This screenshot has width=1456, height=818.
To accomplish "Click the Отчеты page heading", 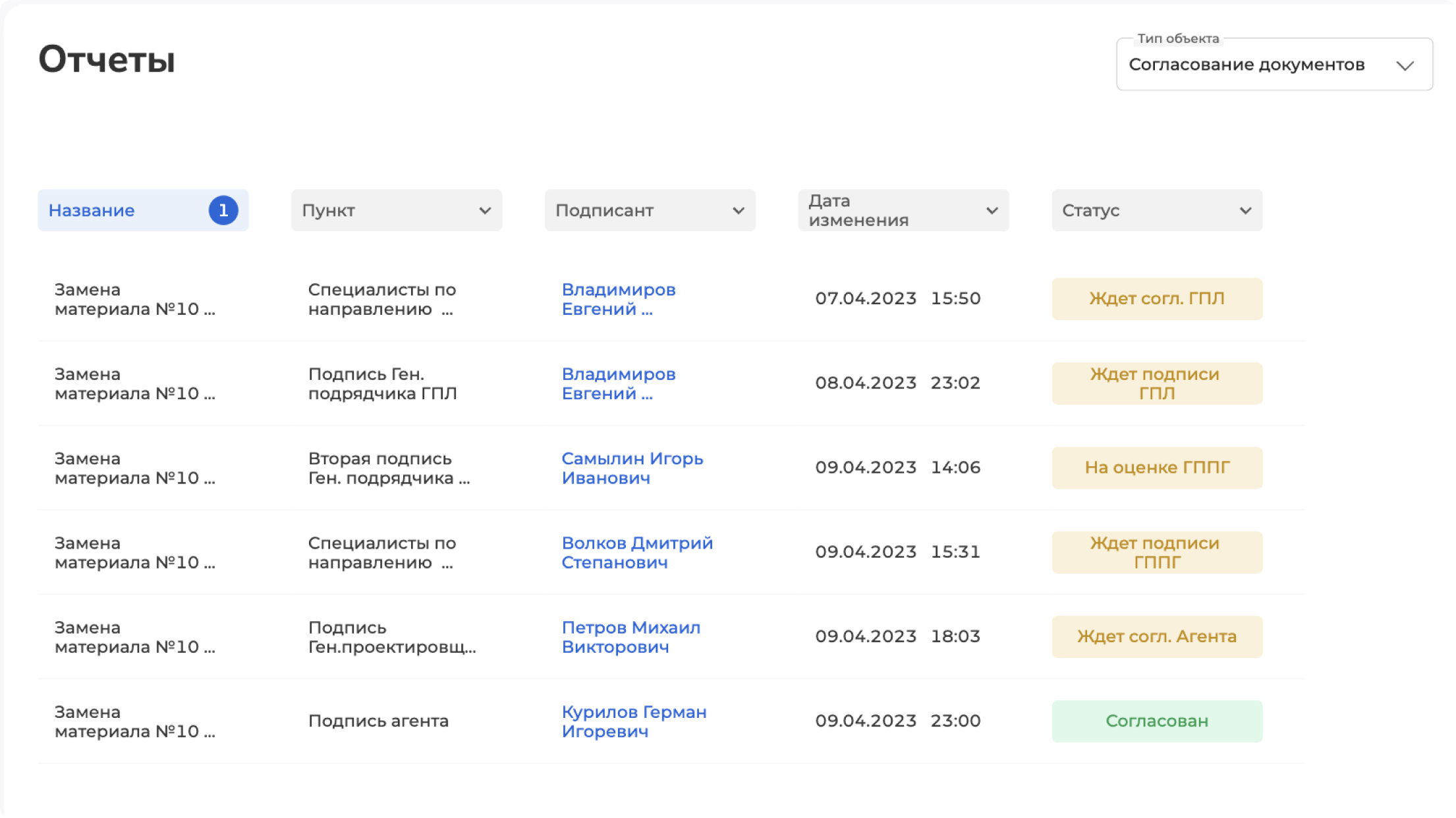I will [x=107, y=59].
